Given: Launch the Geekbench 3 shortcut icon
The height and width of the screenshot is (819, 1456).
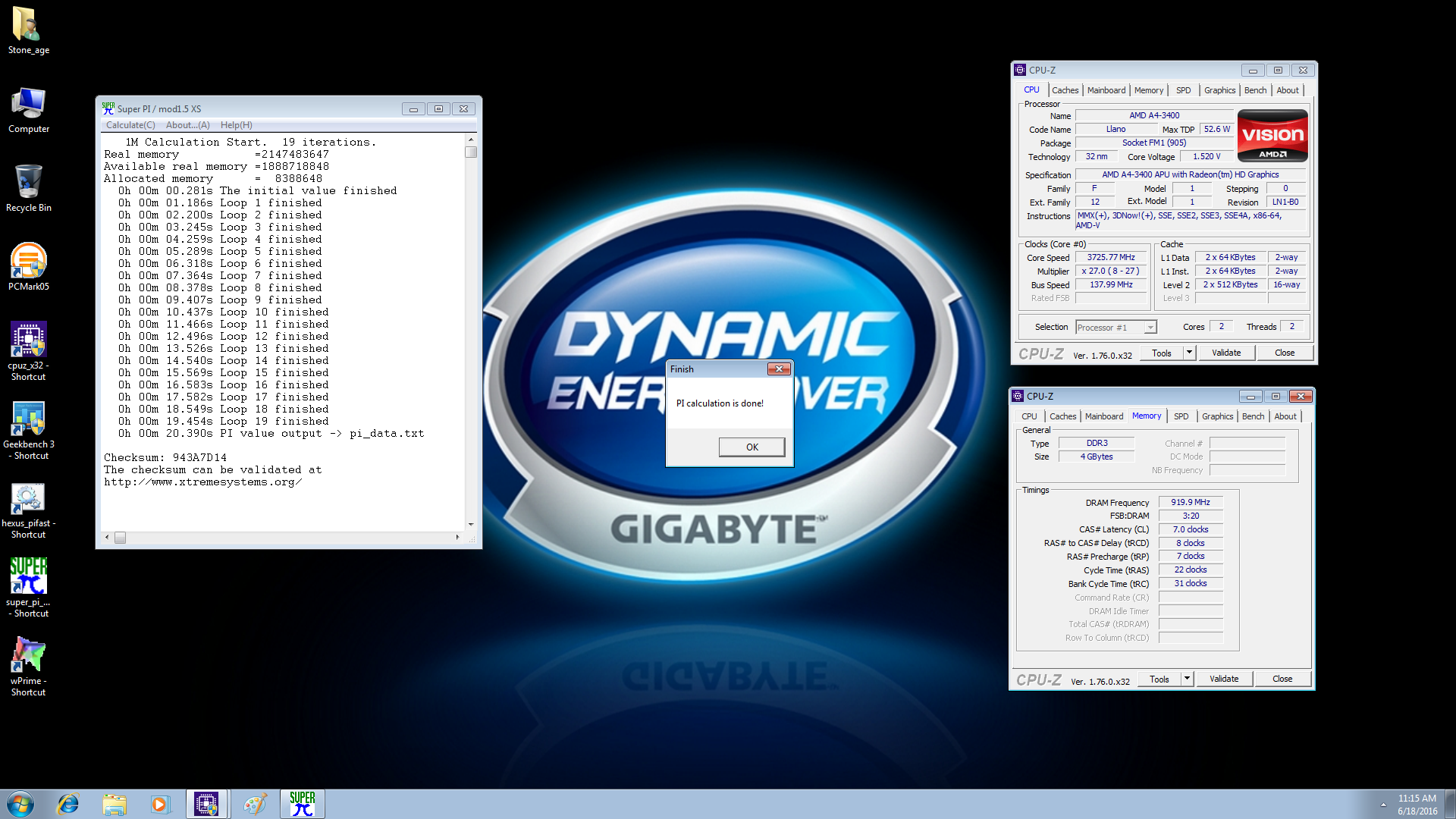Looking at the screenshot, I should (28, 430).
